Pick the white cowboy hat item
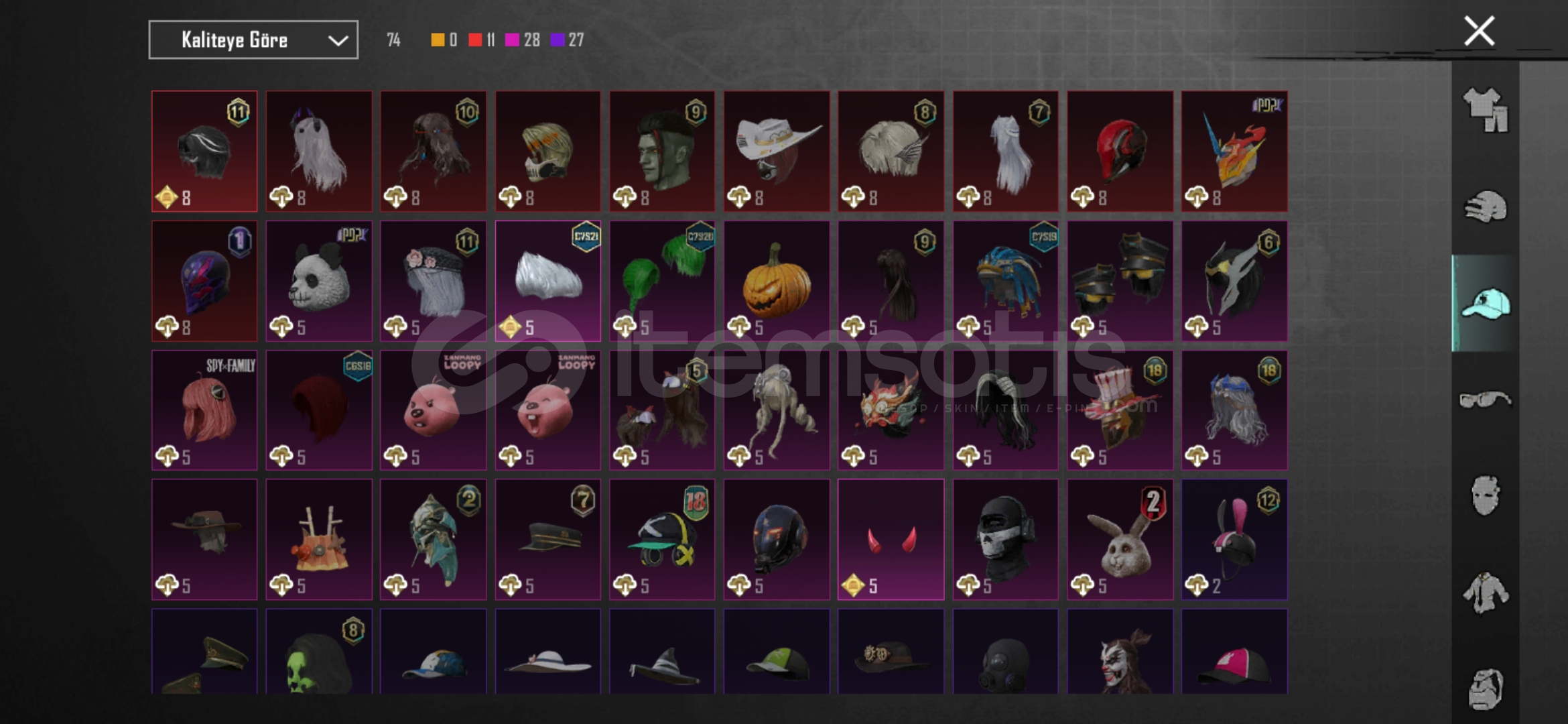 [x=777, y=152]
